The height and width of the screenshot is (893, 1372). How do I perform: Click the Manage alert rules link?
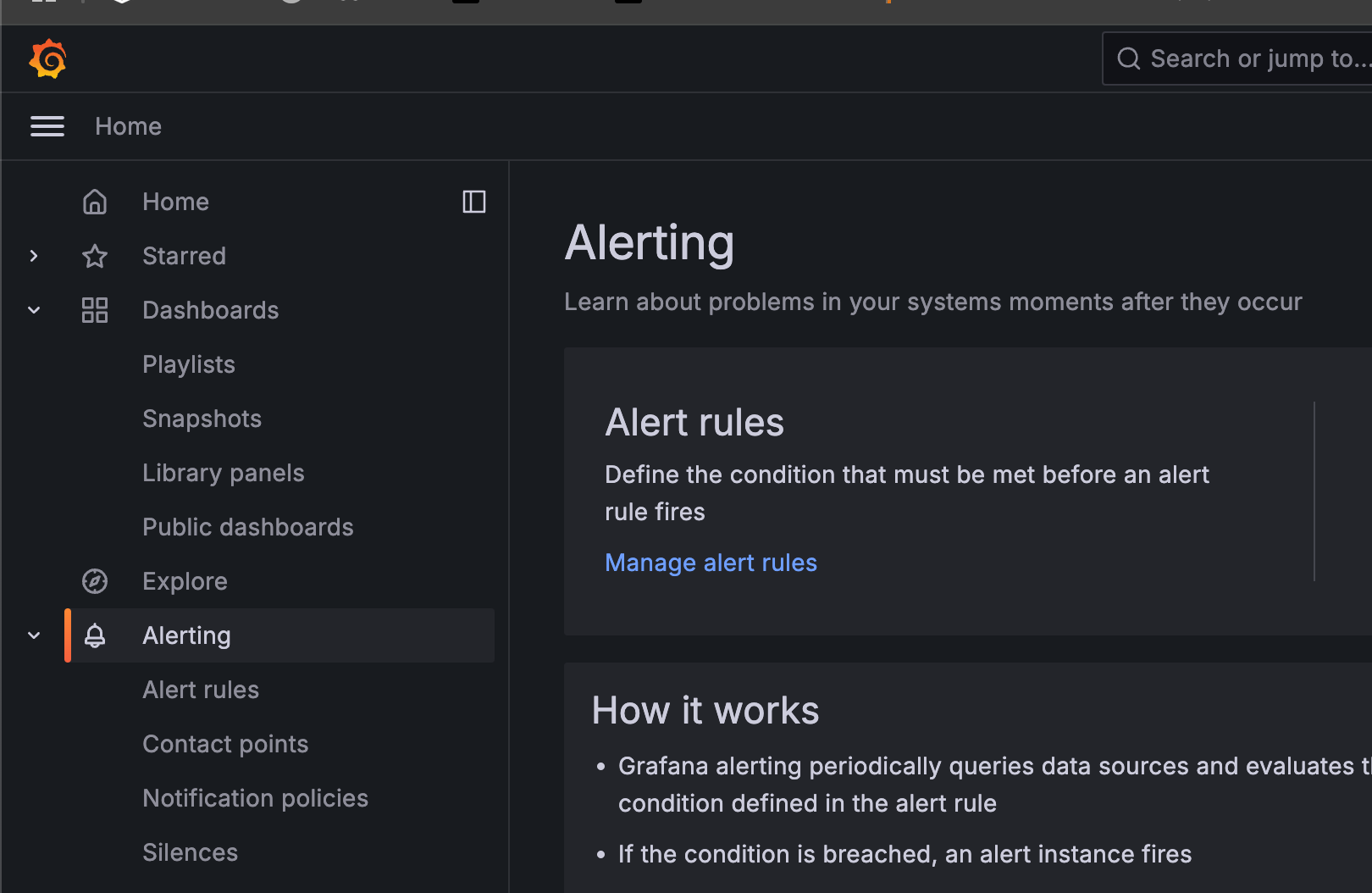(711, 563)
